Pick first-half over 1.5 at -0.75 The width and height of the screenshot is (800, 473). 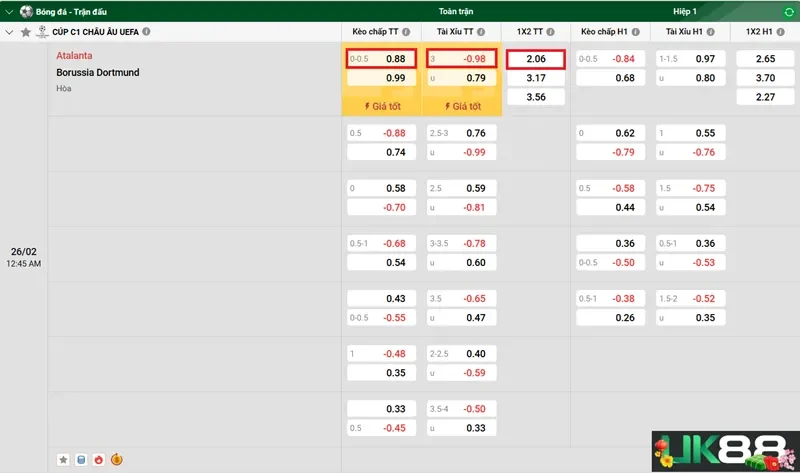[690, 188]
